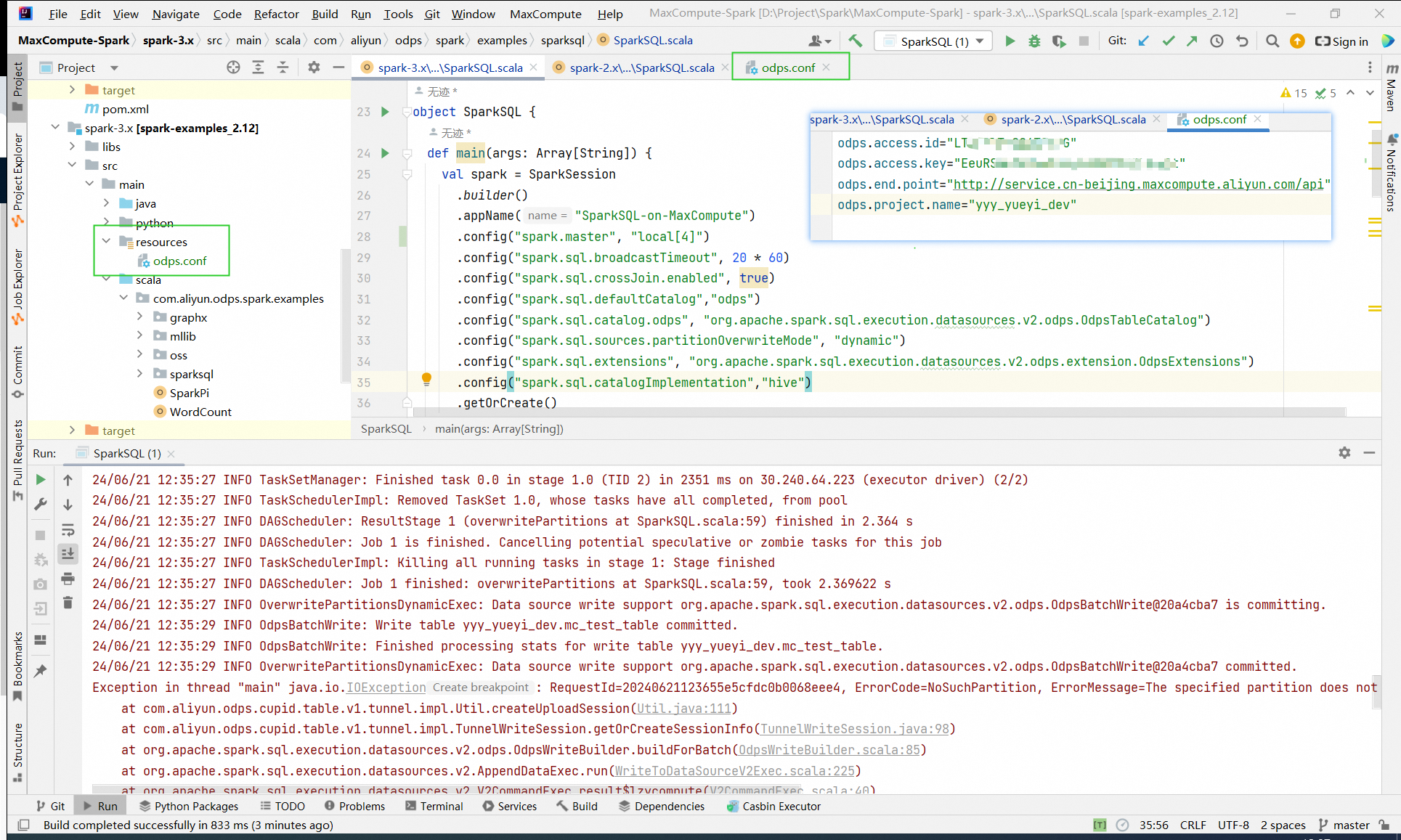The height and width of the screenshot is (840, 1401).
Task: Collapse the resources folder
Action: point(106,241)
